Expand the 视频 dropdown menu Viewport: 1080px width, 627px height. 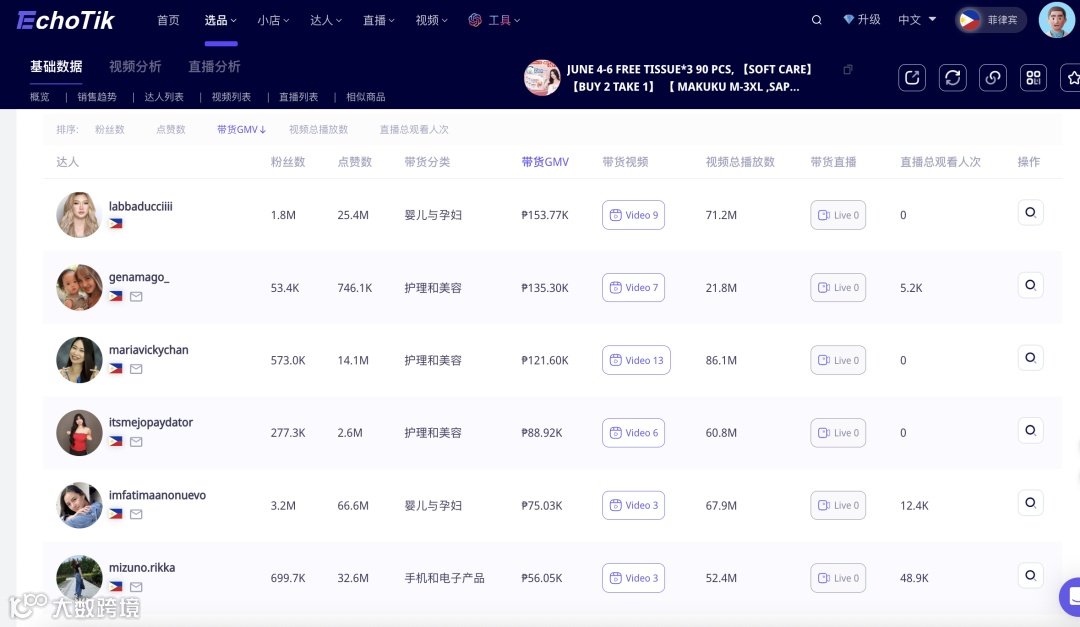pyautogui.click(x=431, y=20)
